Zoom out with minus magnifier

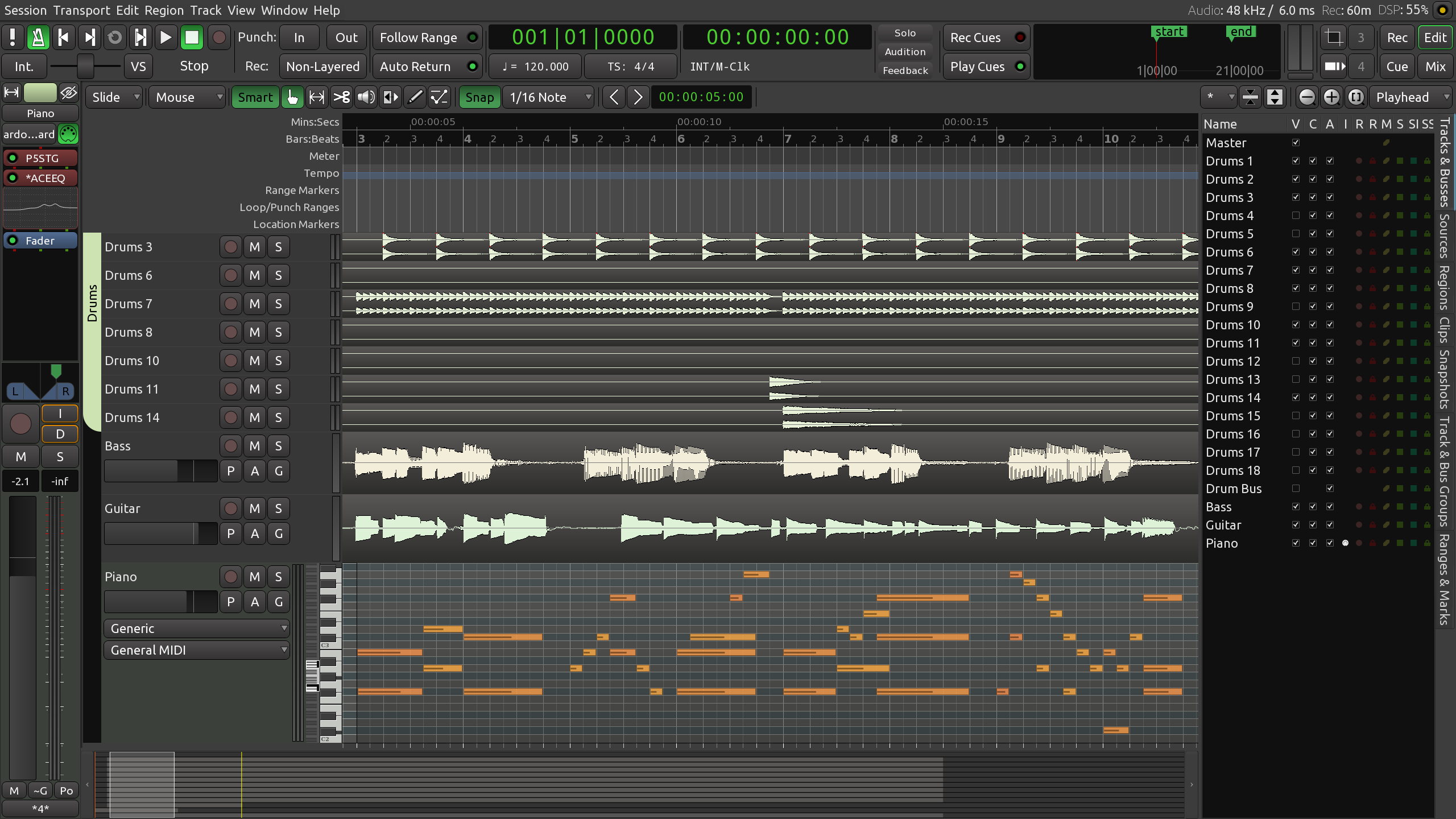1306,97
